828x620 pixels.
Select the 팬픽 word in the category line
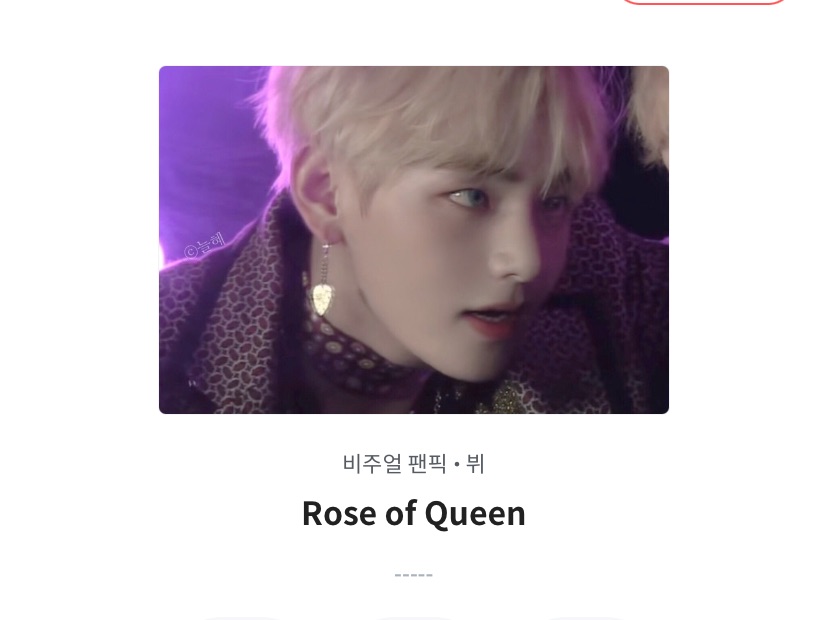[x=428, y=464]
